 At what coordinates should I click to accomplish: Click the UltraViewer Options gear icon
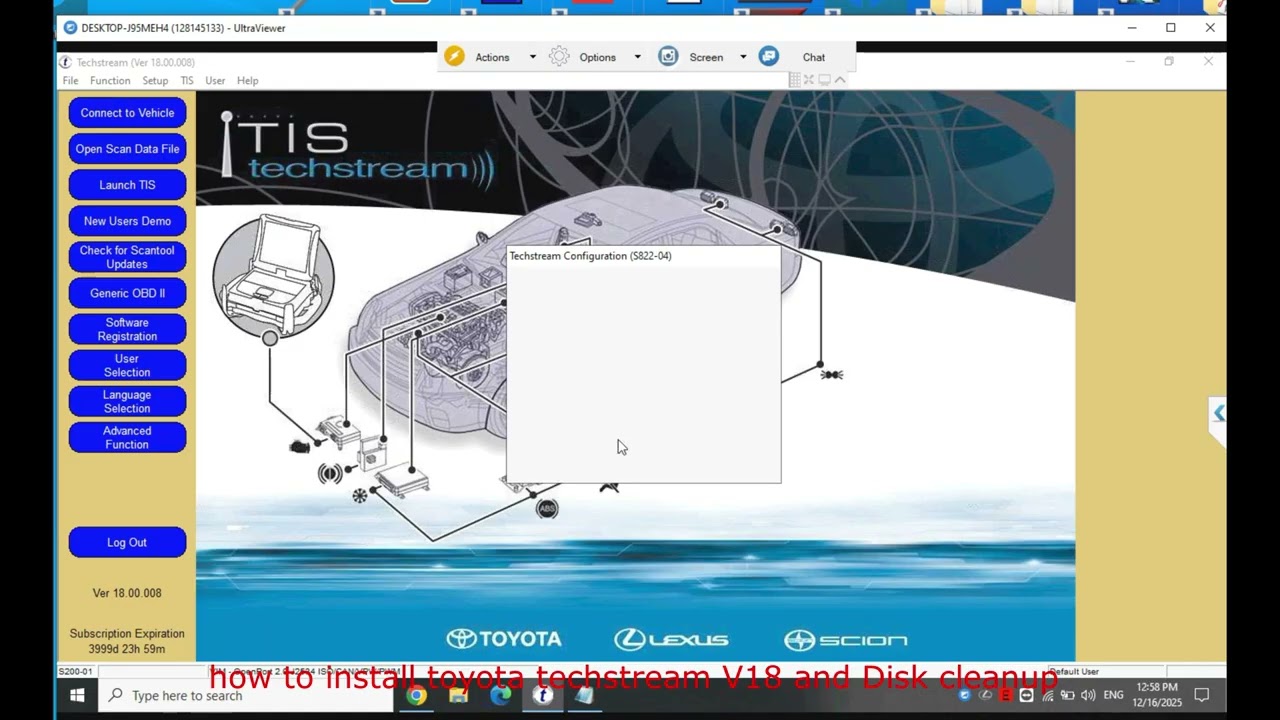coord(559,57)
